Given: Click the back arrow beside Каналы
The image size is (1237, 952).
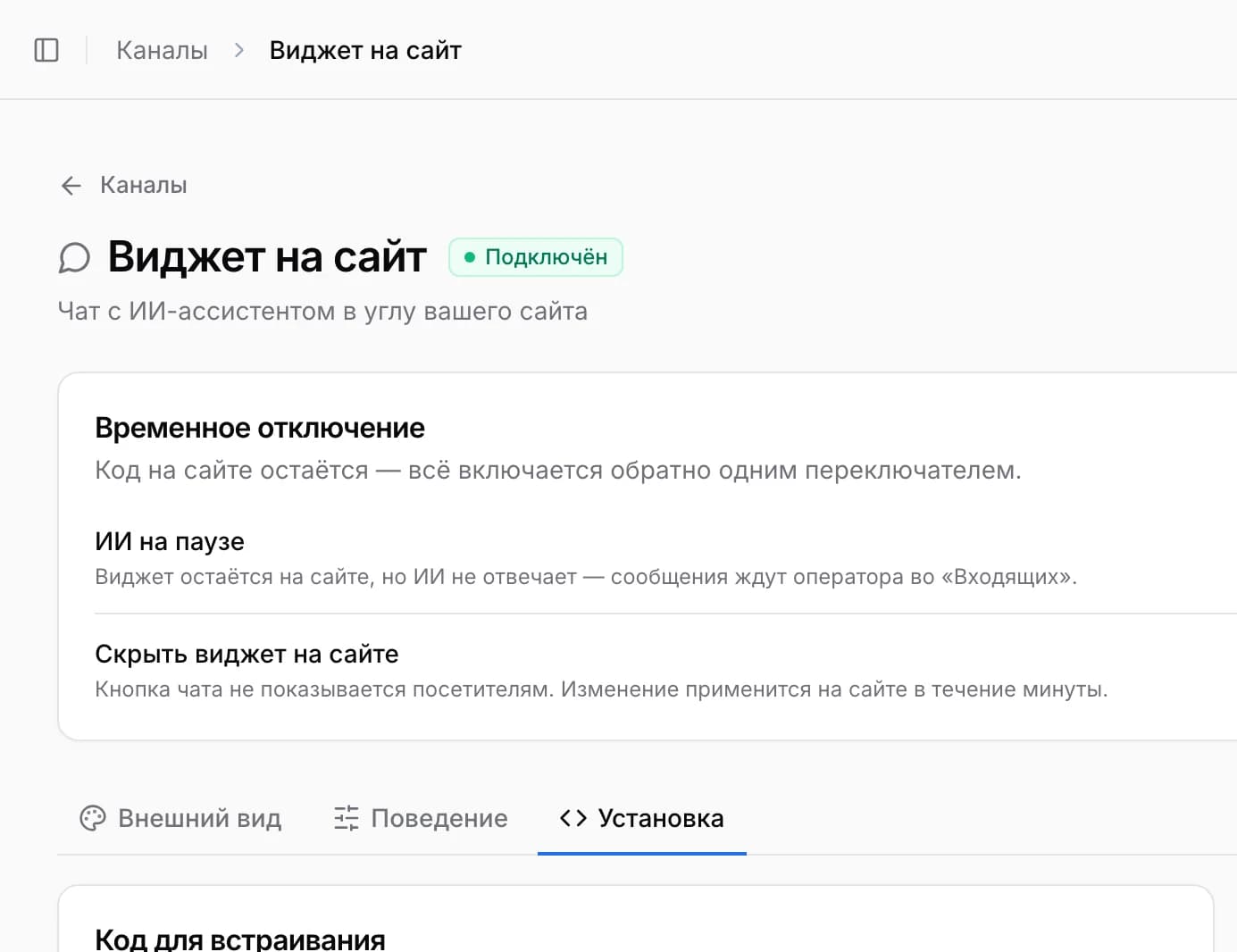Looking at the screenshot, I should tap(71, 186).
